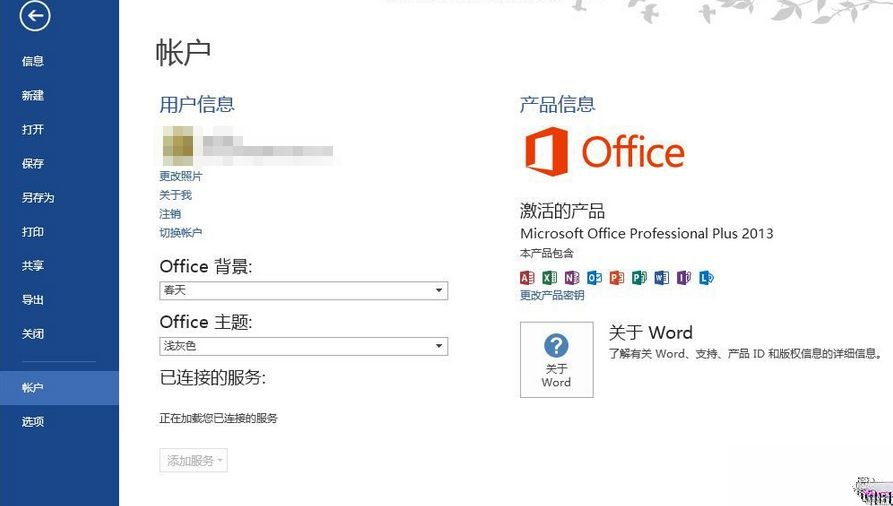
Task: Click the 切换帐户 link
Action: 181,232
